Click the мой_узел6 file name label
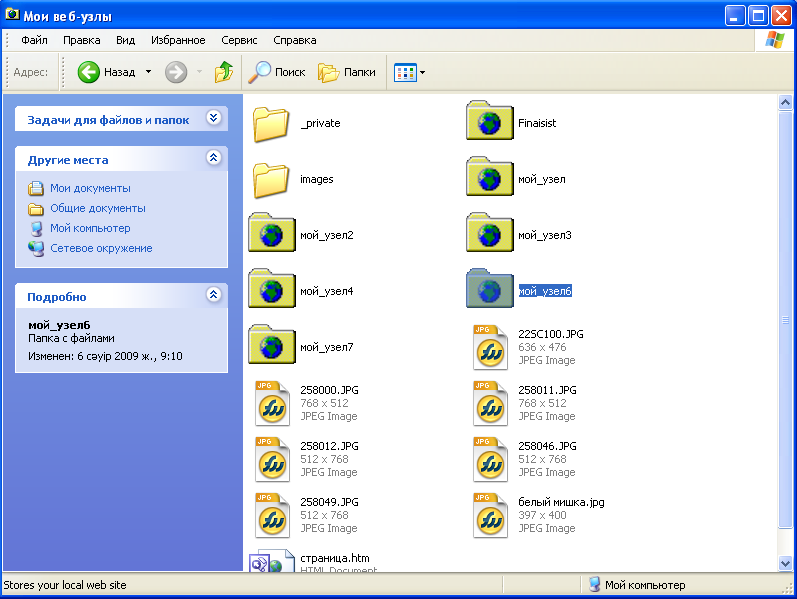Viewport: 797px width, 599px height. click(545, 291)
